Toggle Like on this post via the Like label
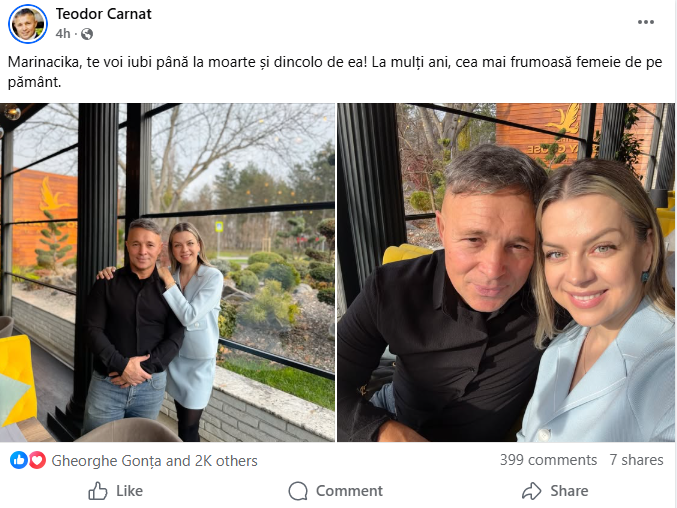 [130, 491]
